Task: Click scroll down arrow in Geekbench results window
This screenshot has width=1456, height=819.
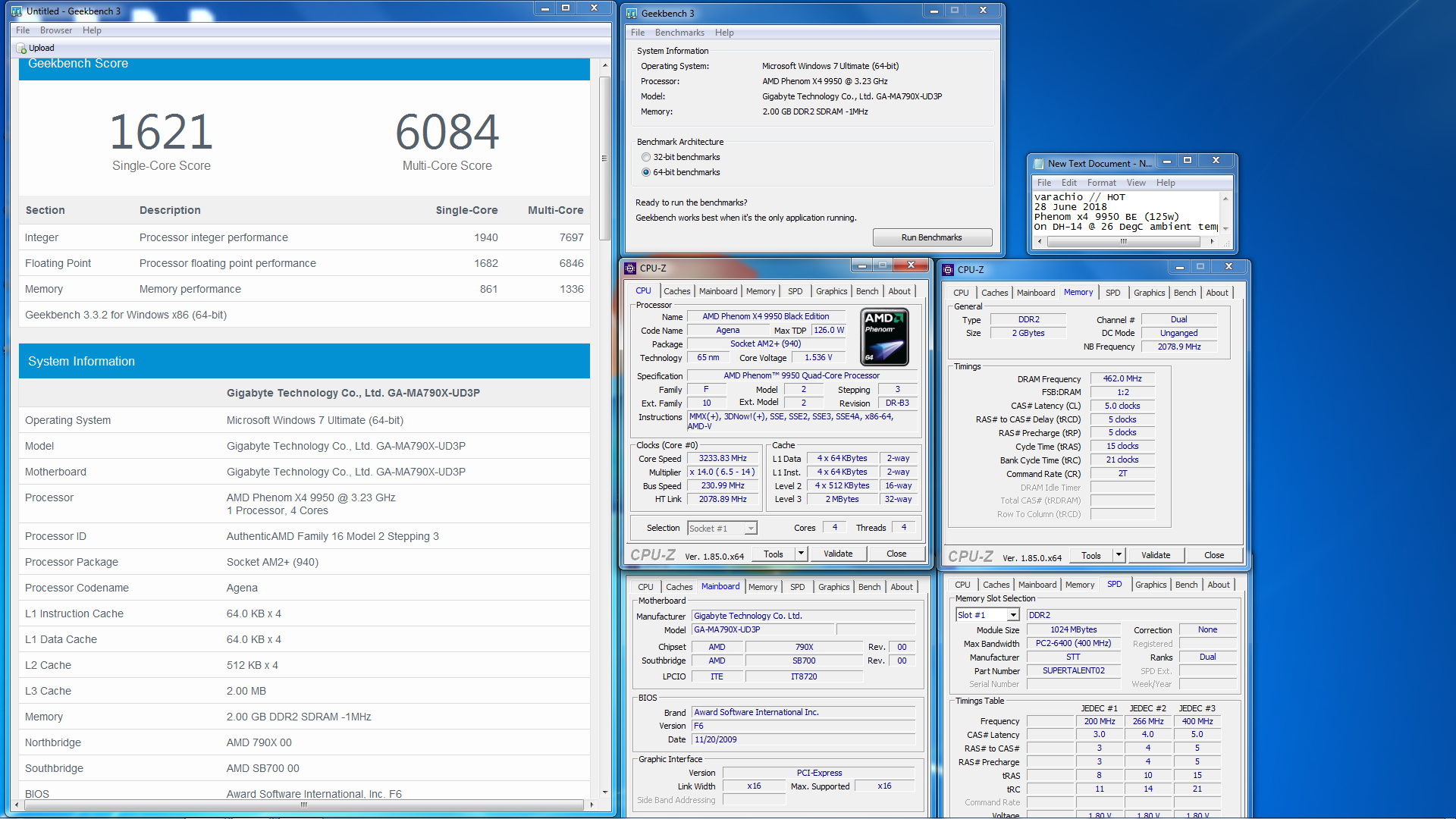Action: 604,792
